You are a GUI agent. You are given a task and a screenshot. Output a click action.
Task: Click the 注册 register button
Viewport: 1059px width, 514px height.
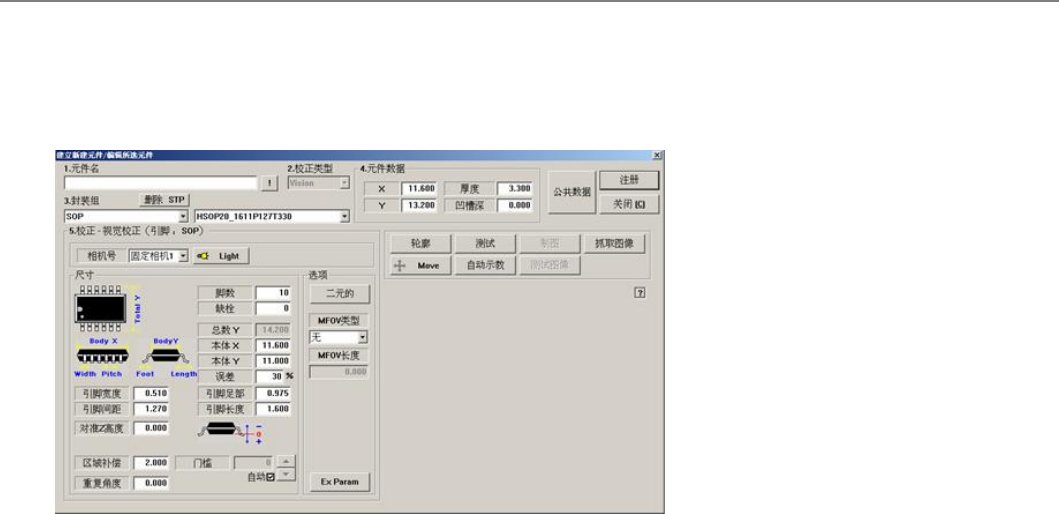click(x=629, y=180)
